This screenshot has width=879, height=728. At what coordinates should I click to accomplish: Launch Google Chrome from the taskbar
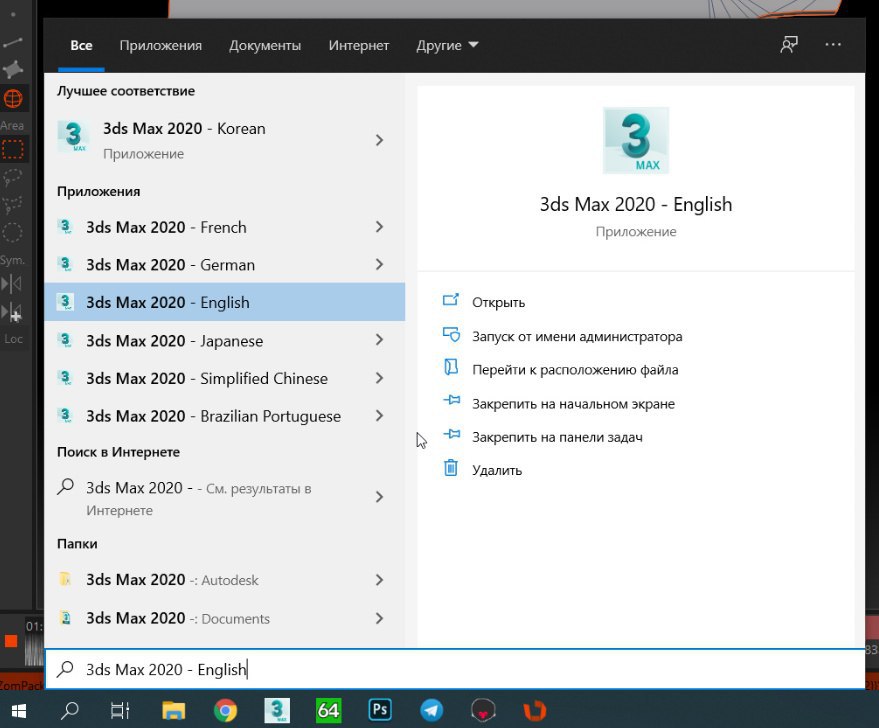click(225, 711)
